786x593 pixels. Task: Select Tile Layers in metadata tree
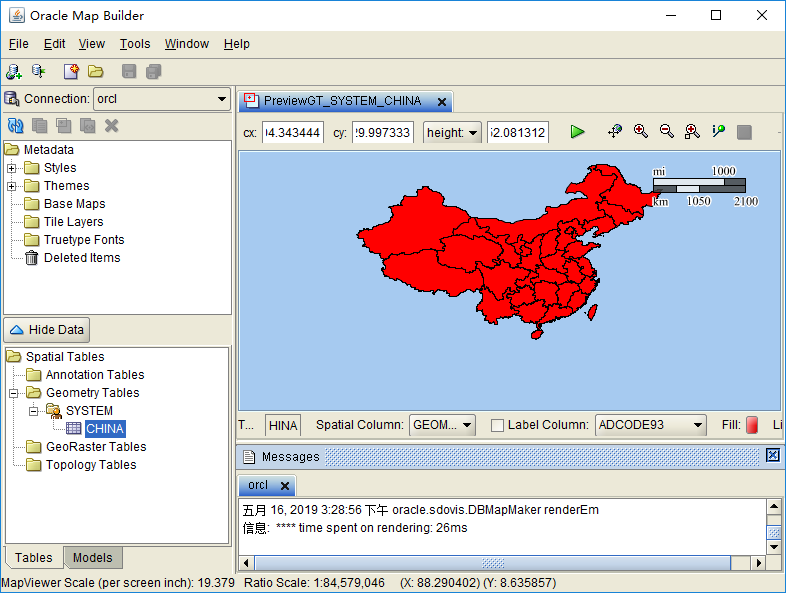[x=74, y=222]
